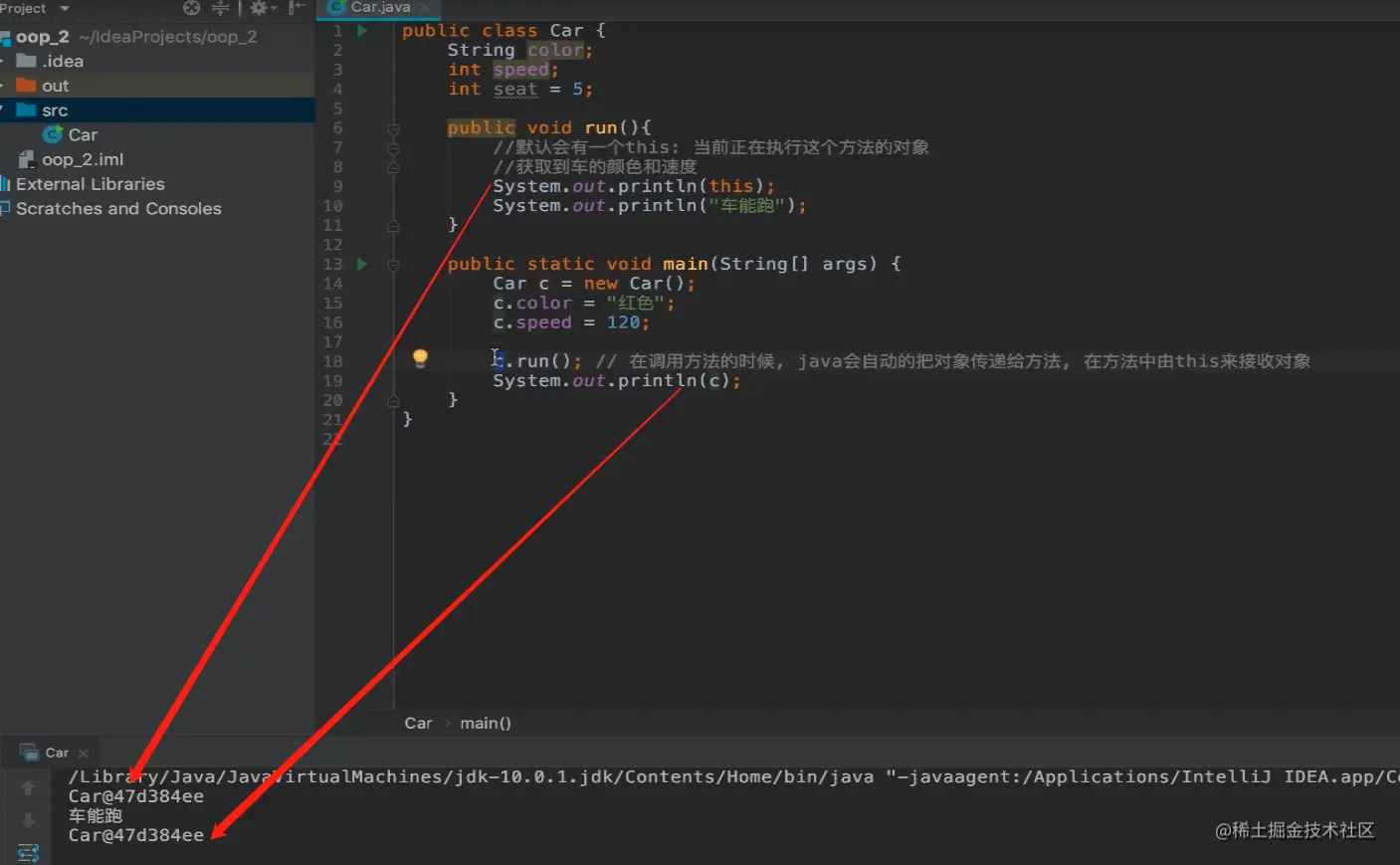Screen dimensions: 1400x865
Task: Select the Car run console tab
Action: [x=57, y=753]
